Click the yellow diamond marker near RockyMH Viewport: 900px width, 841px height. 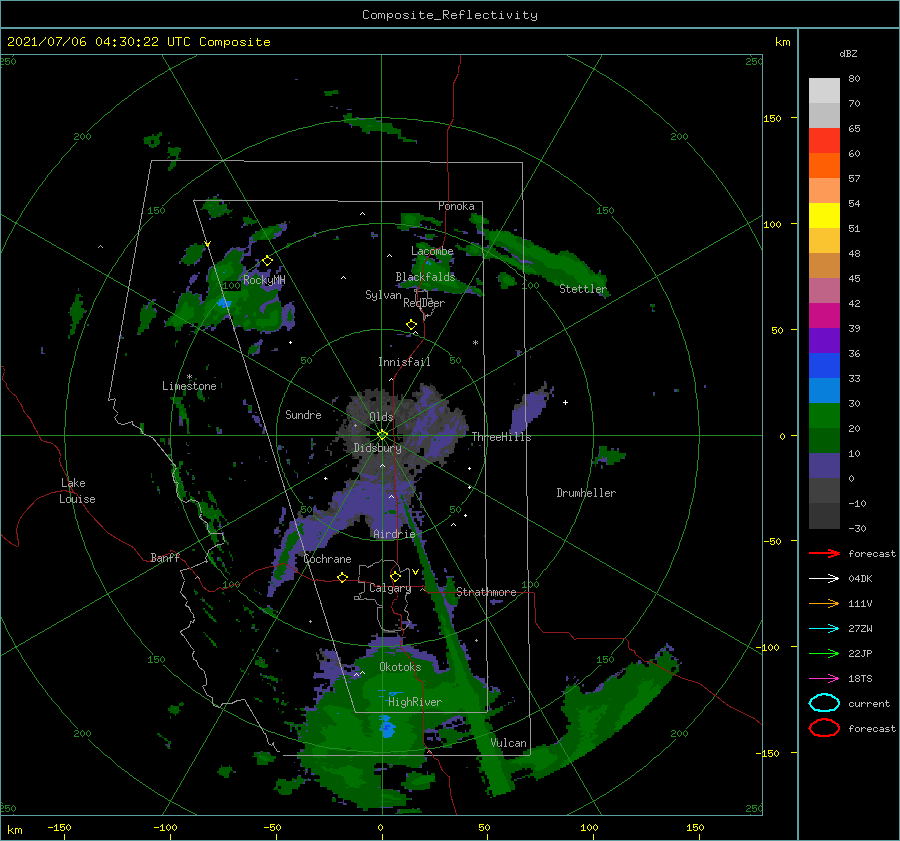point(267,261)
